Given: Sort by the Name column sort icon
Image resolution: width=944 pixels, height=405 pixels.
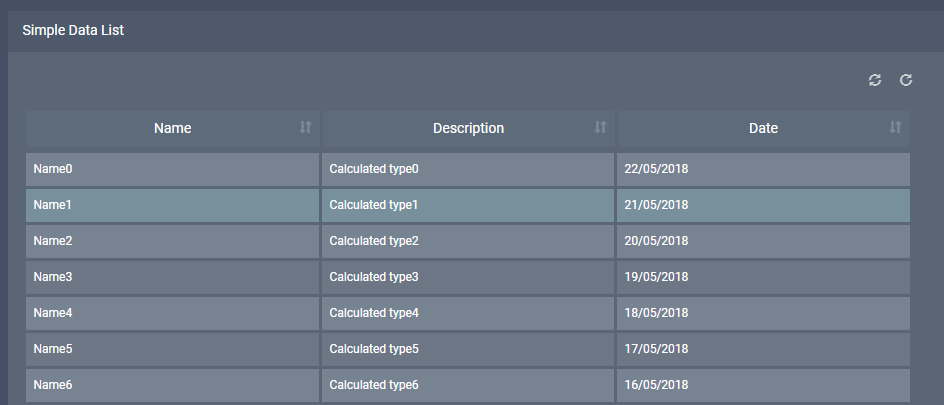Looking at the screenshot, I should click(306, 127).
